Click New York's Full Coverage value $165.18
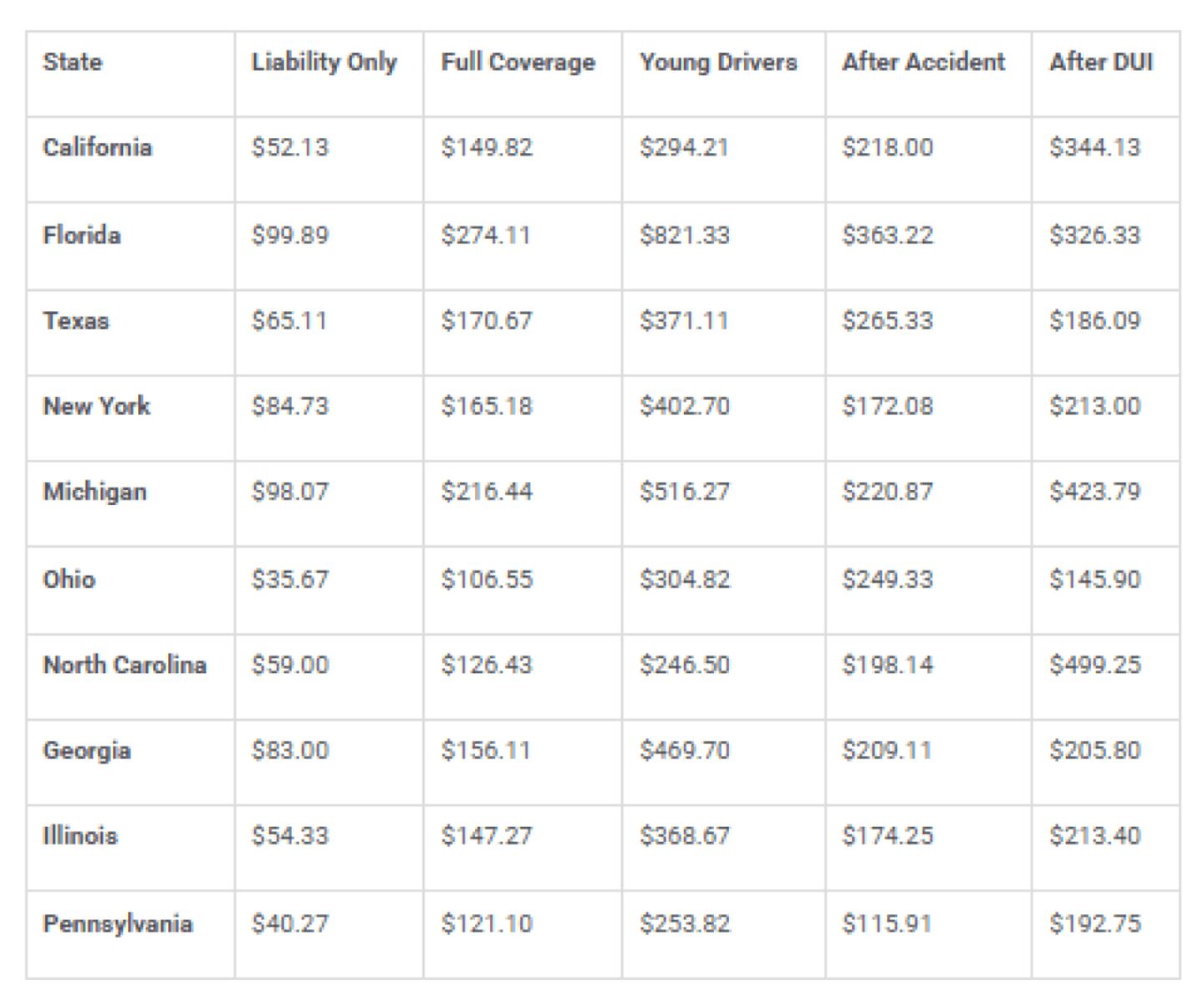The width and height of the screenshot is (1204, 995). pyautogui.click(x=487, y=406)
